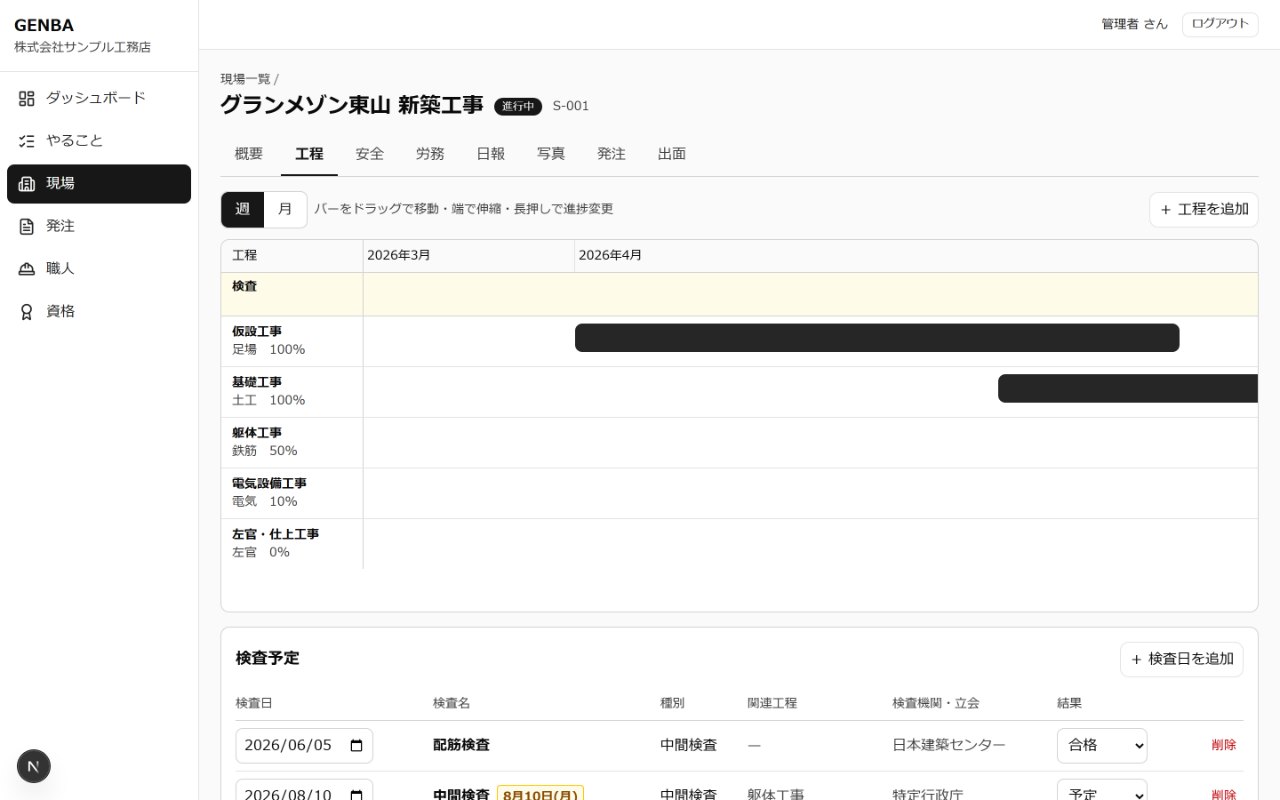Click the 現場 building icon

27,184
